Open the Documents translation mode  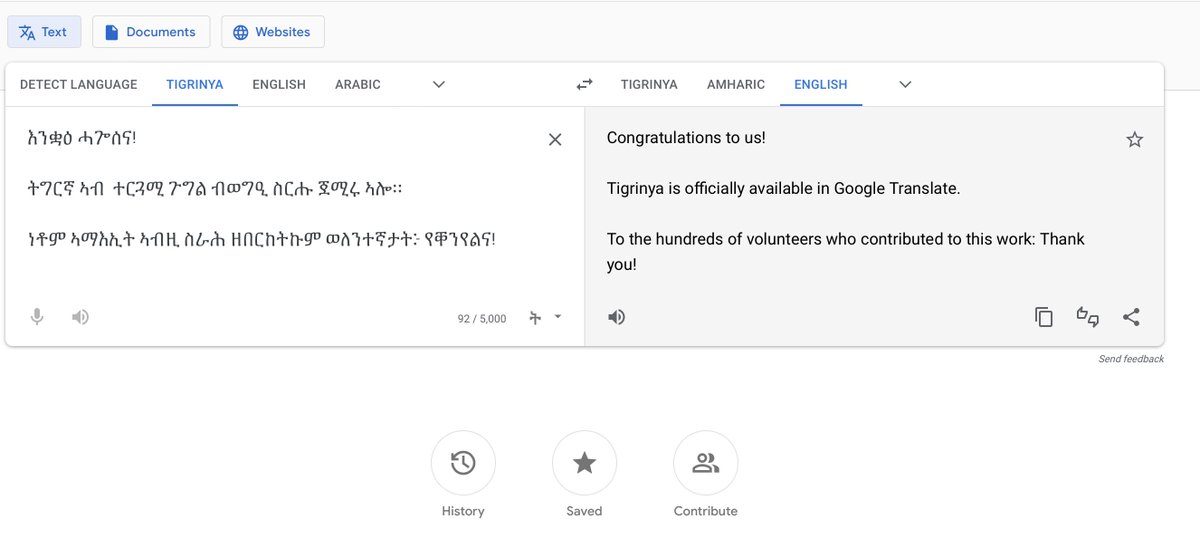tap(151, 32)
